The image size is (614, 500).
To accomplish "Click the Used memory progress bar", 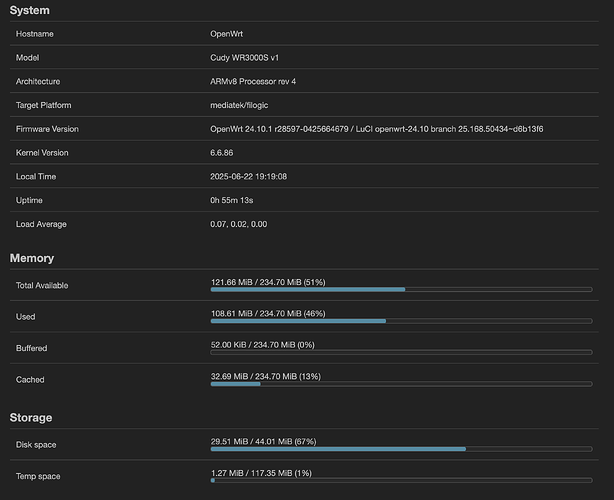I will (x=400, y=321).
